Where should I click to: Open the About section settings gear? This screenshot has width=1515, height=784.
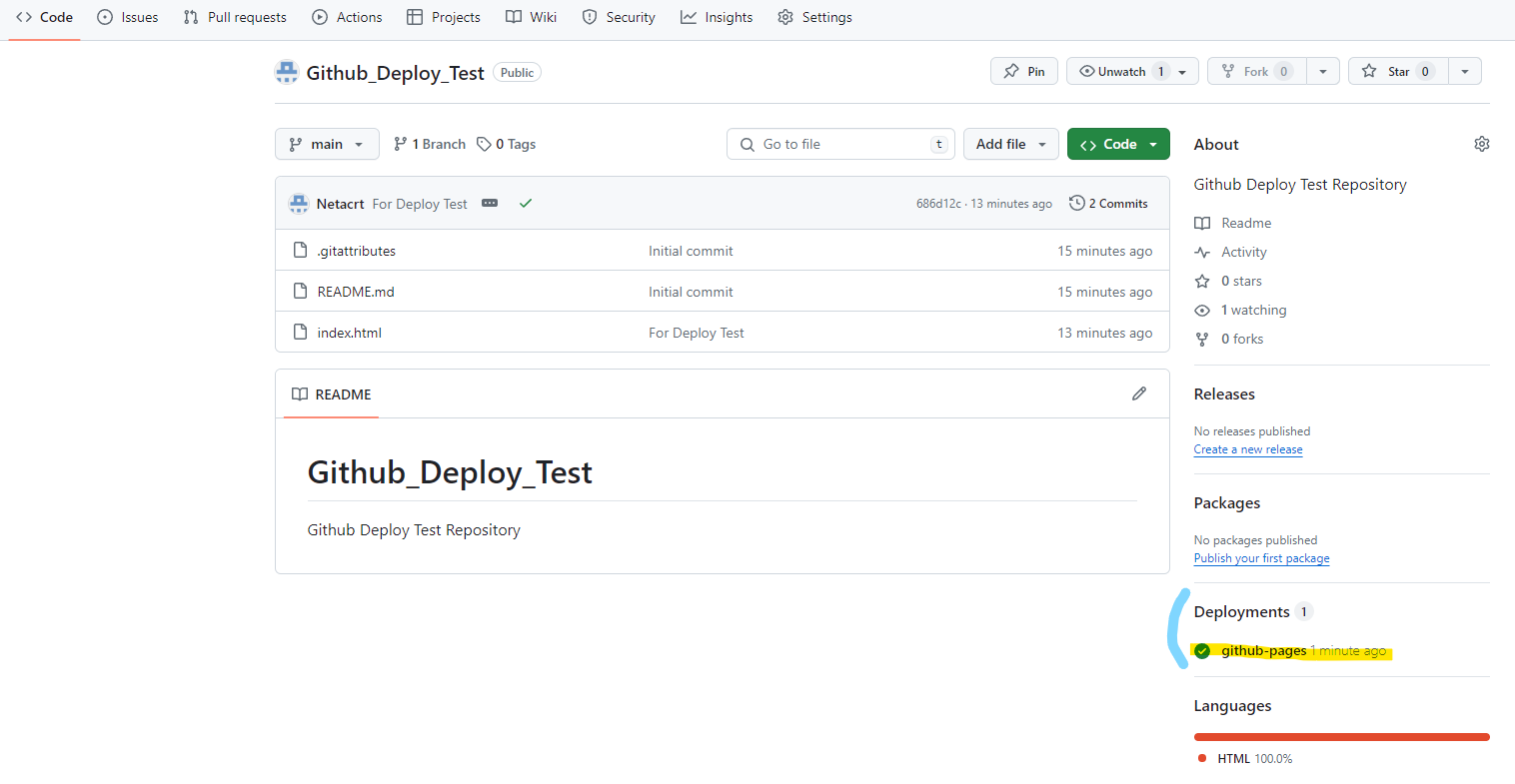click(1482, 143)
